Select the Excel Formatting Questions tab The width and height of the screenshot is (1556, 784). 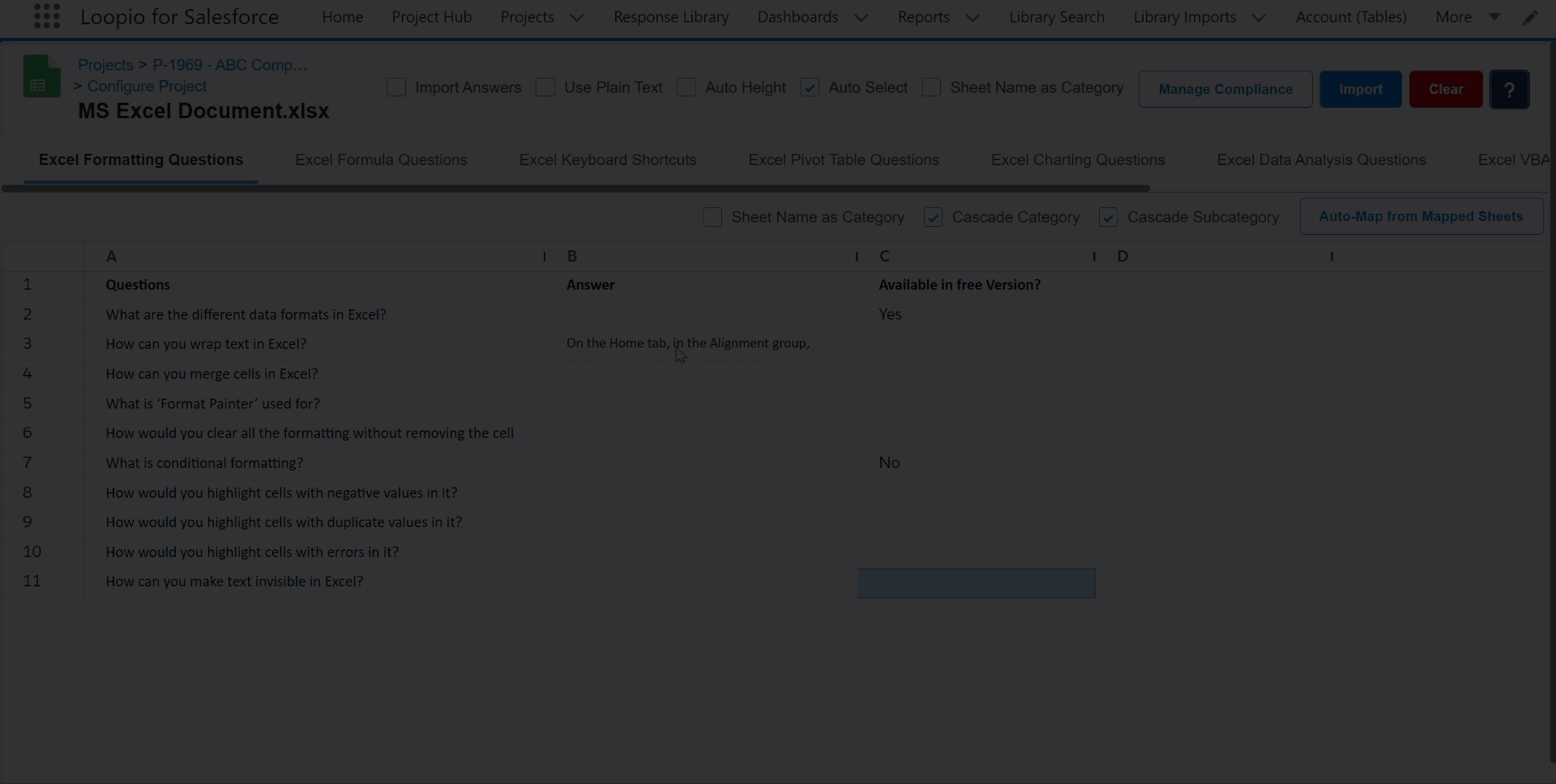pyautogui.click(x=141, y=160)
